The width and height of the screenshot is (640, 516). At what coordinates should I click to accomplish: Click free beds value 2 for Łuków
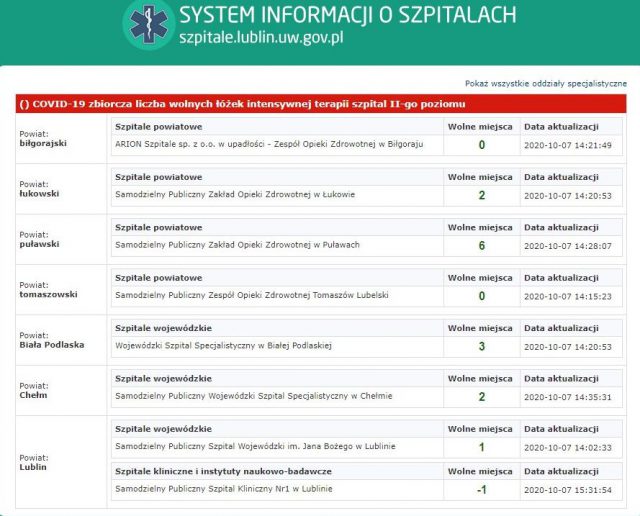pyautogui.click(x=482, y=195)
